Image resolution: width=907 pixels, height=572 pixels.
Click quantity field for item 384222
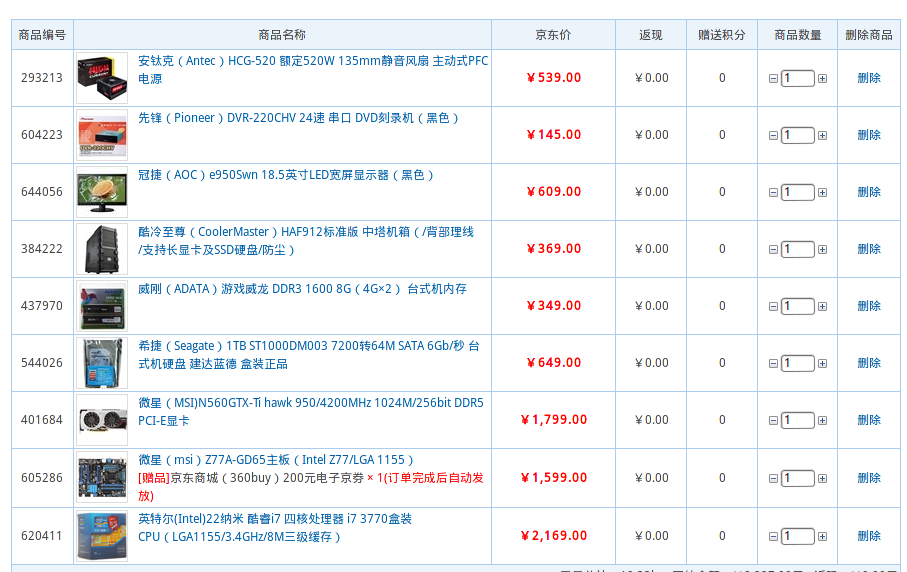click(798, 249)
